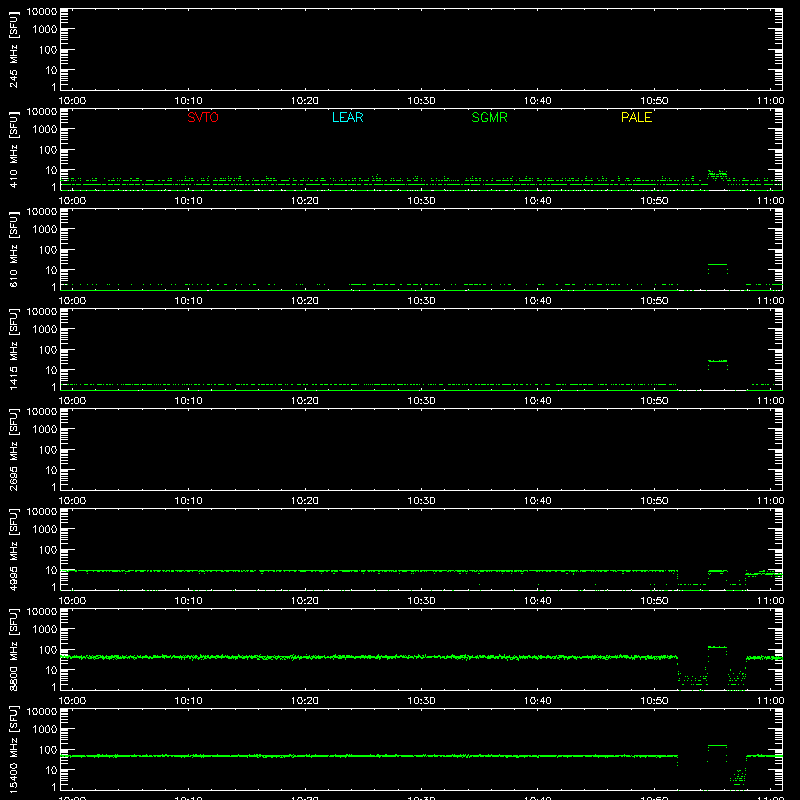800x800 pixels.
Task: Click the 100 tick label on 610 MHz axis
Action: (48, 250)
